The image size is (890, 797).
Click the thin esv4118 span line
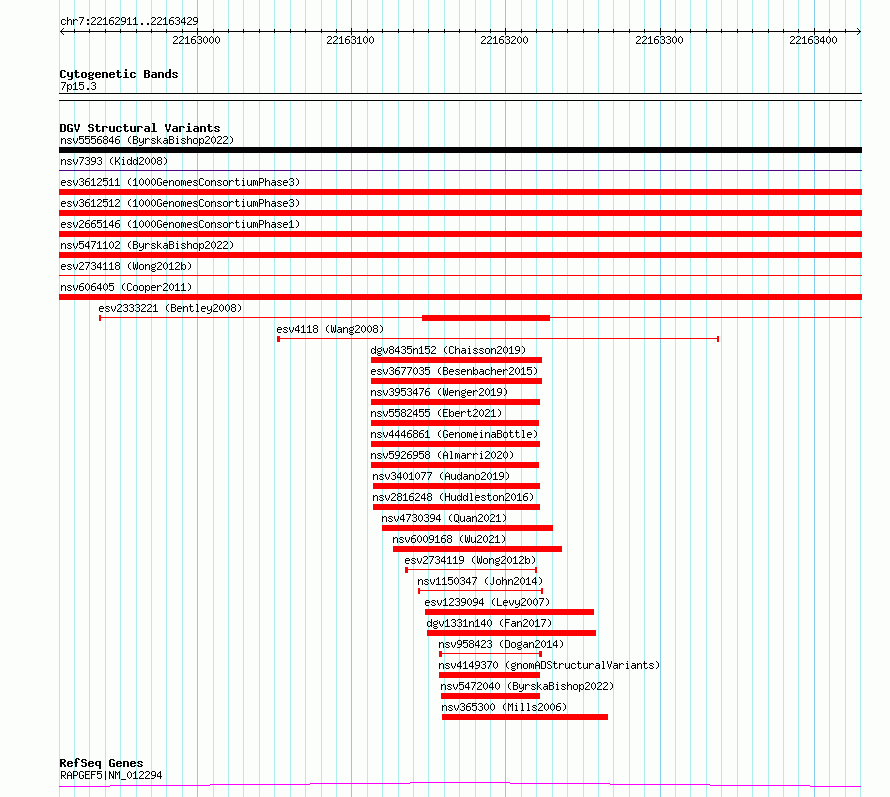click(498, 339)
